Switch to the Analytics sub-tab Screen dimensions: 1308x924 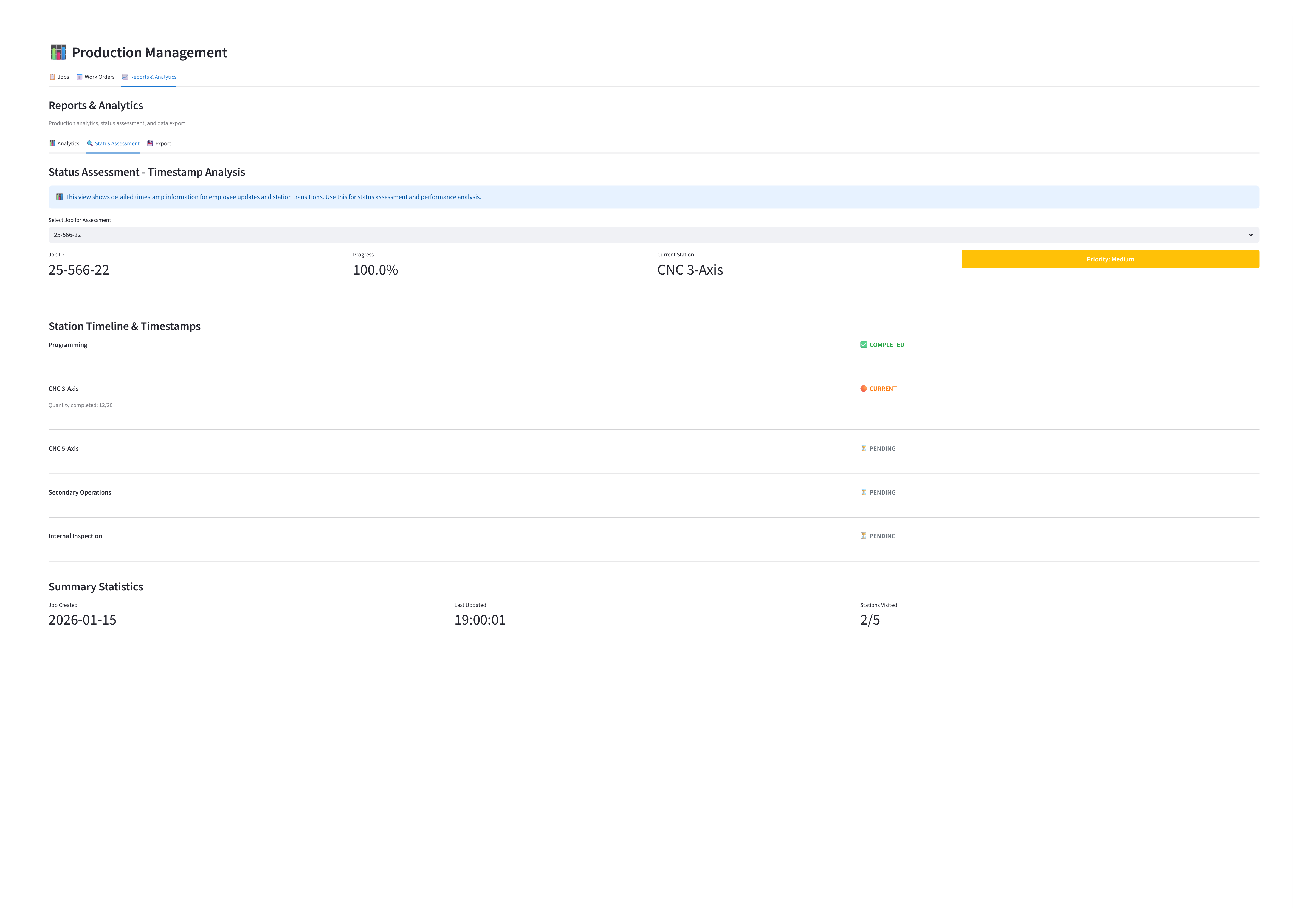click(64, 143)
